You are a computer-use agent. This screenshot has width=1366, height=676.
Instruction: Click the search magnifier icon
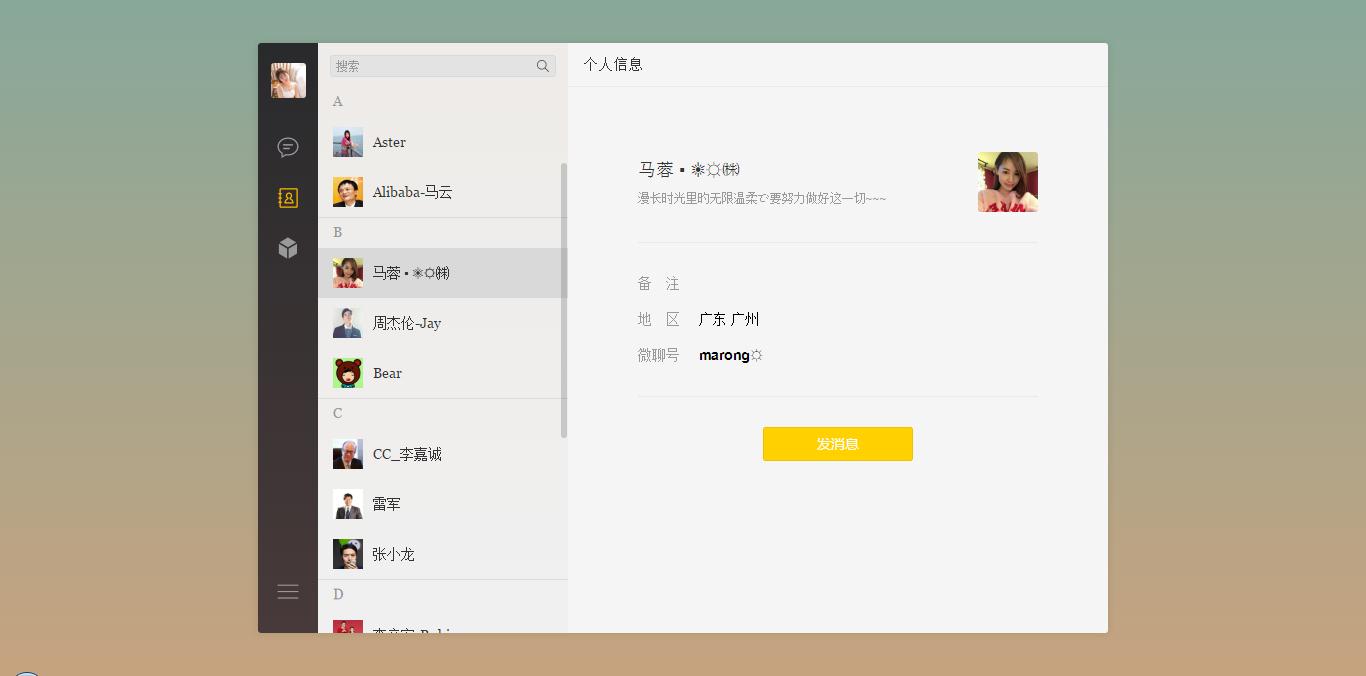(x=543, y=66)
